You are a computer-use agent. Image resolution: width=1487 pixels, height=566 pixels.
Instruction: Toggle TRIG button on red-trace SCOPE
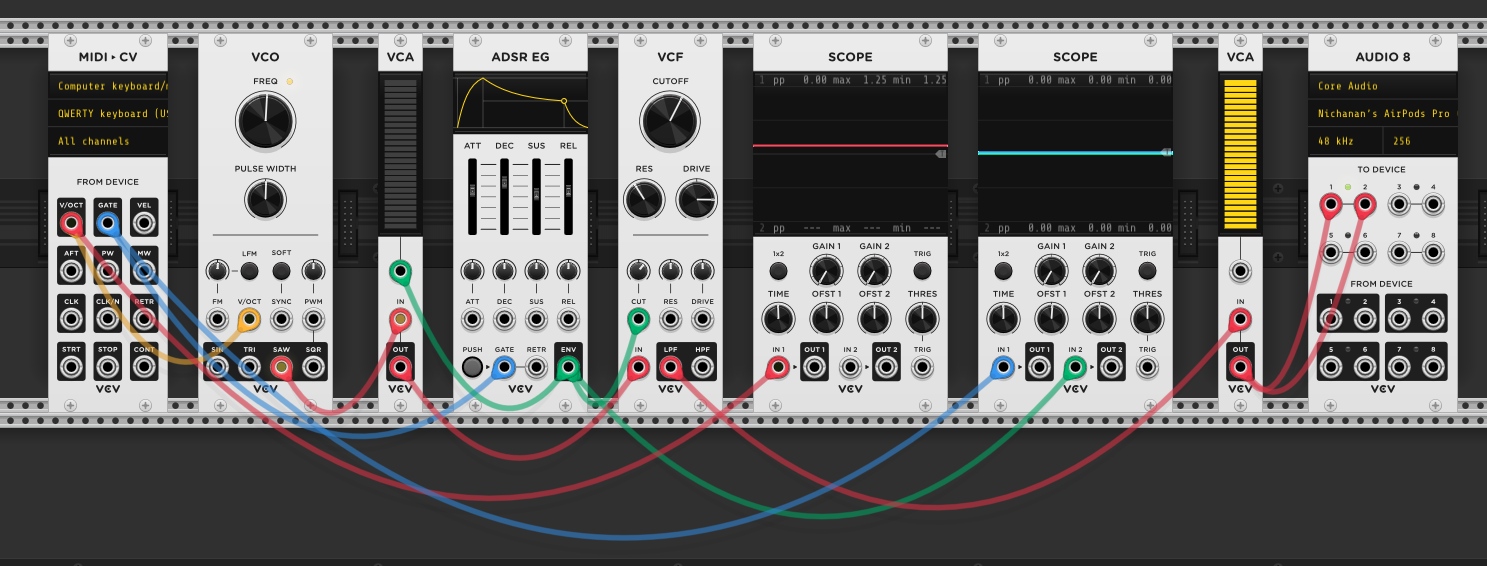tap(922, 271)
